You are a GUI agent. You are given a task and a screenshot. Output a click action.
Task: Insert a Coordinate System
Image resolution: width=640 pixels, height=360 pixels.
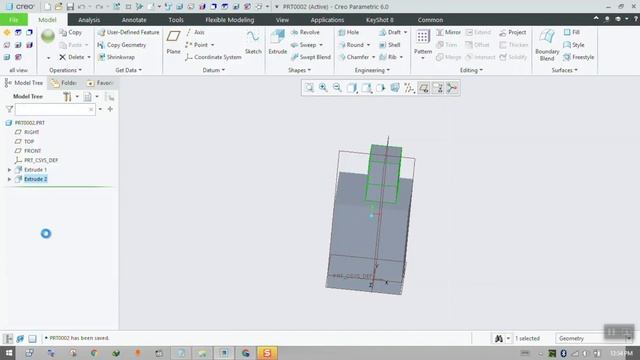213,57
